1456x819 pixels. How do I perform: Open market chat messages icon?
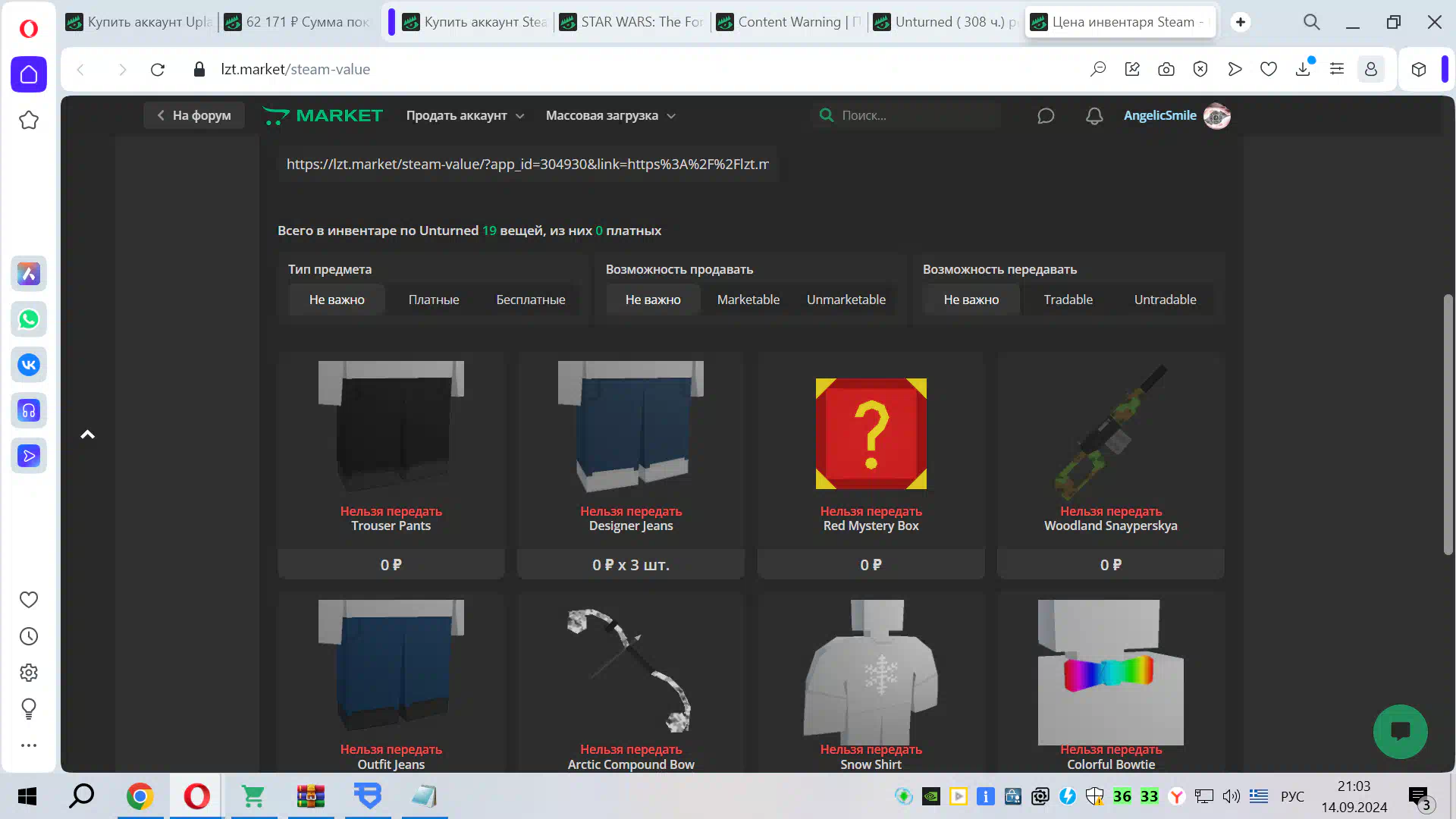(x=1046, y=116)
